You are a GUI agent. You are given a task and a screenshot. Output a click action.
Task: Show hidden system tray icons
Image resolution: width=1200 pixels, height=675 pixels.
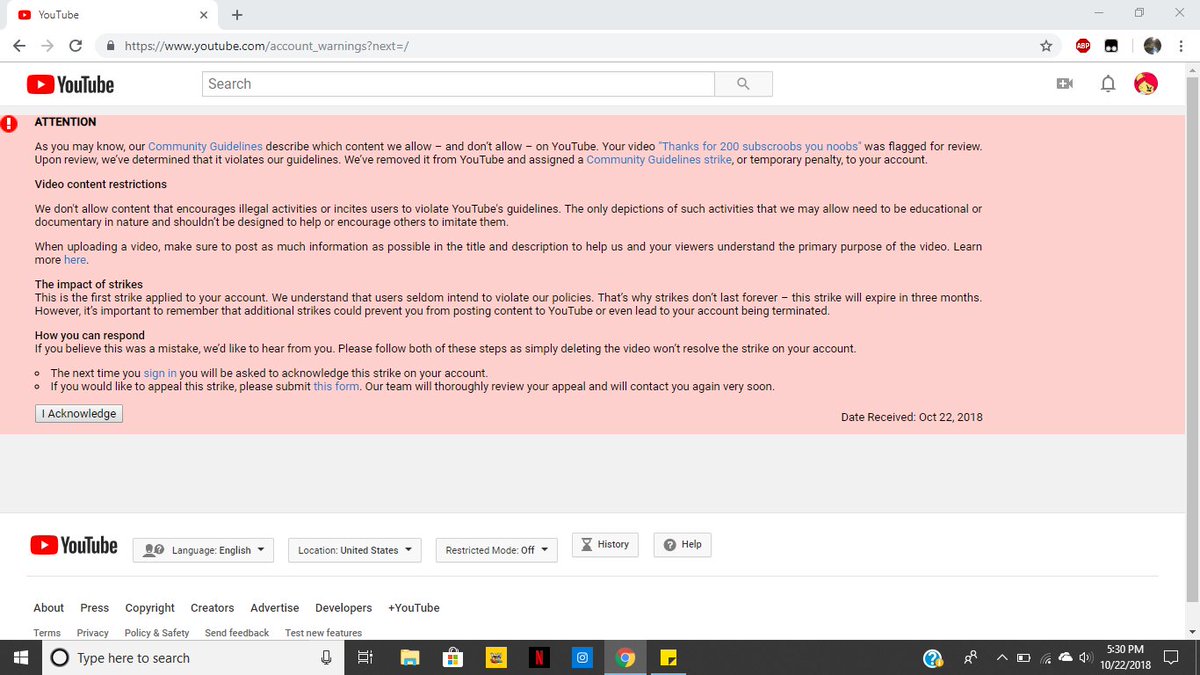click(x=1001, y=657)
